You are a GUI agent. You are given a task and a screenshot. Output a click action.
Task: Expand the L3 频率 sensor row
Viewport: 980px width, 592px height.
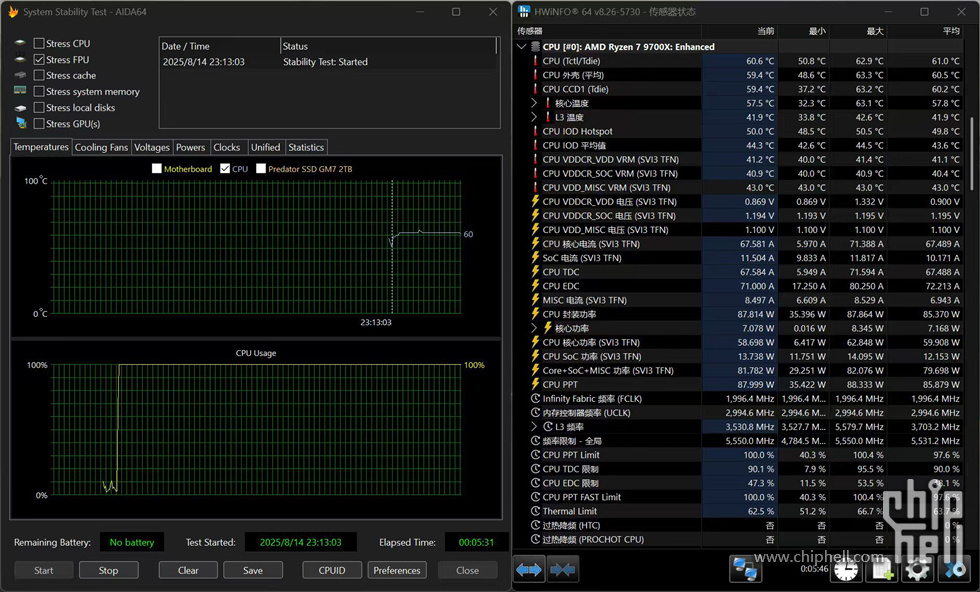pos(534,427)
